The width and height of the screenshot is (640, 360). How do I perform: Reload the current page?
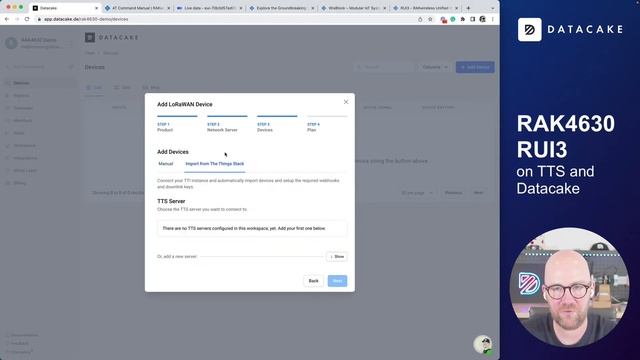click(x=27, y=19)
